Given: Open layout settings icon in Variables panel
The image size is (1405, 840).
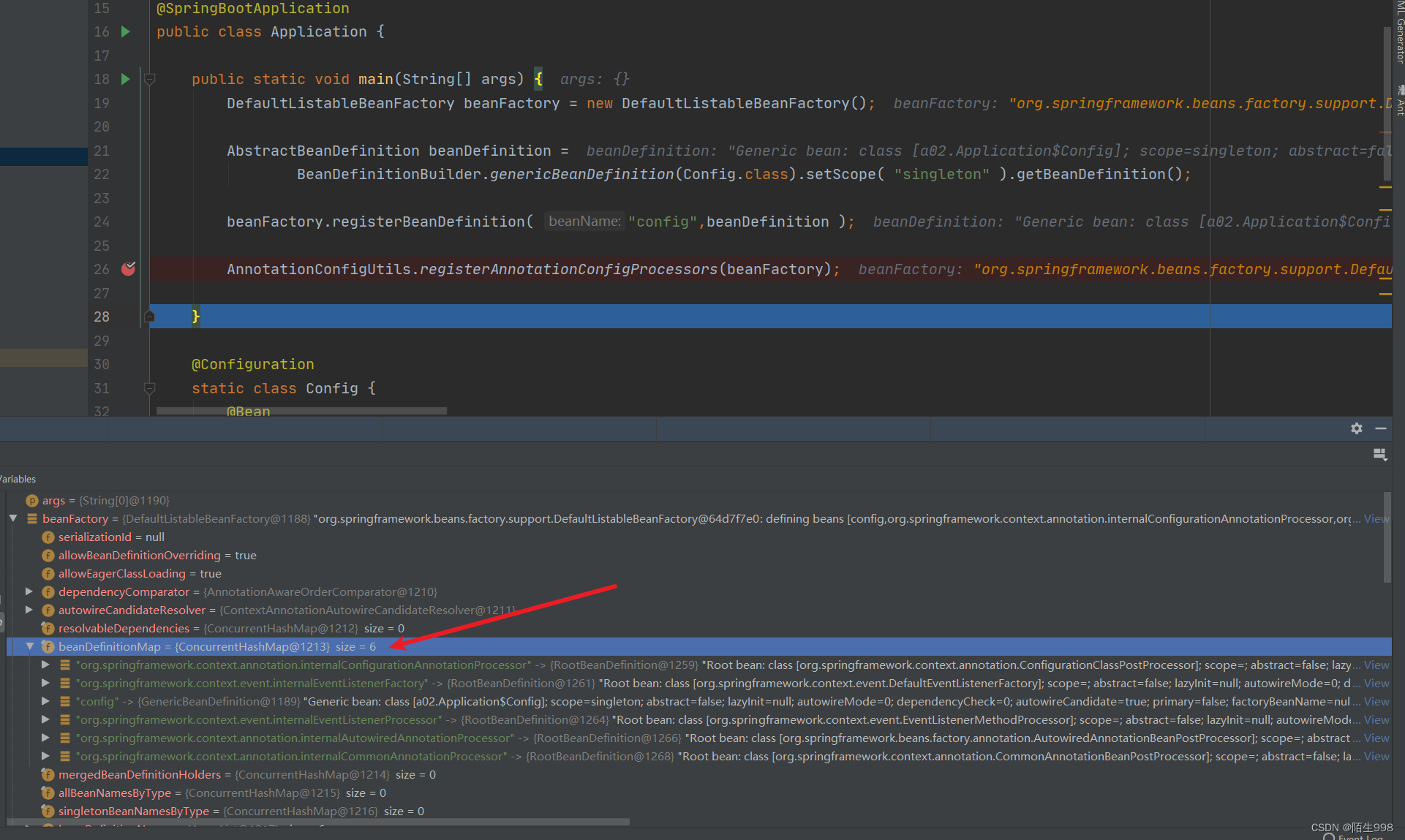Looking at the screenshot, I should click(x=1380, y=454).
